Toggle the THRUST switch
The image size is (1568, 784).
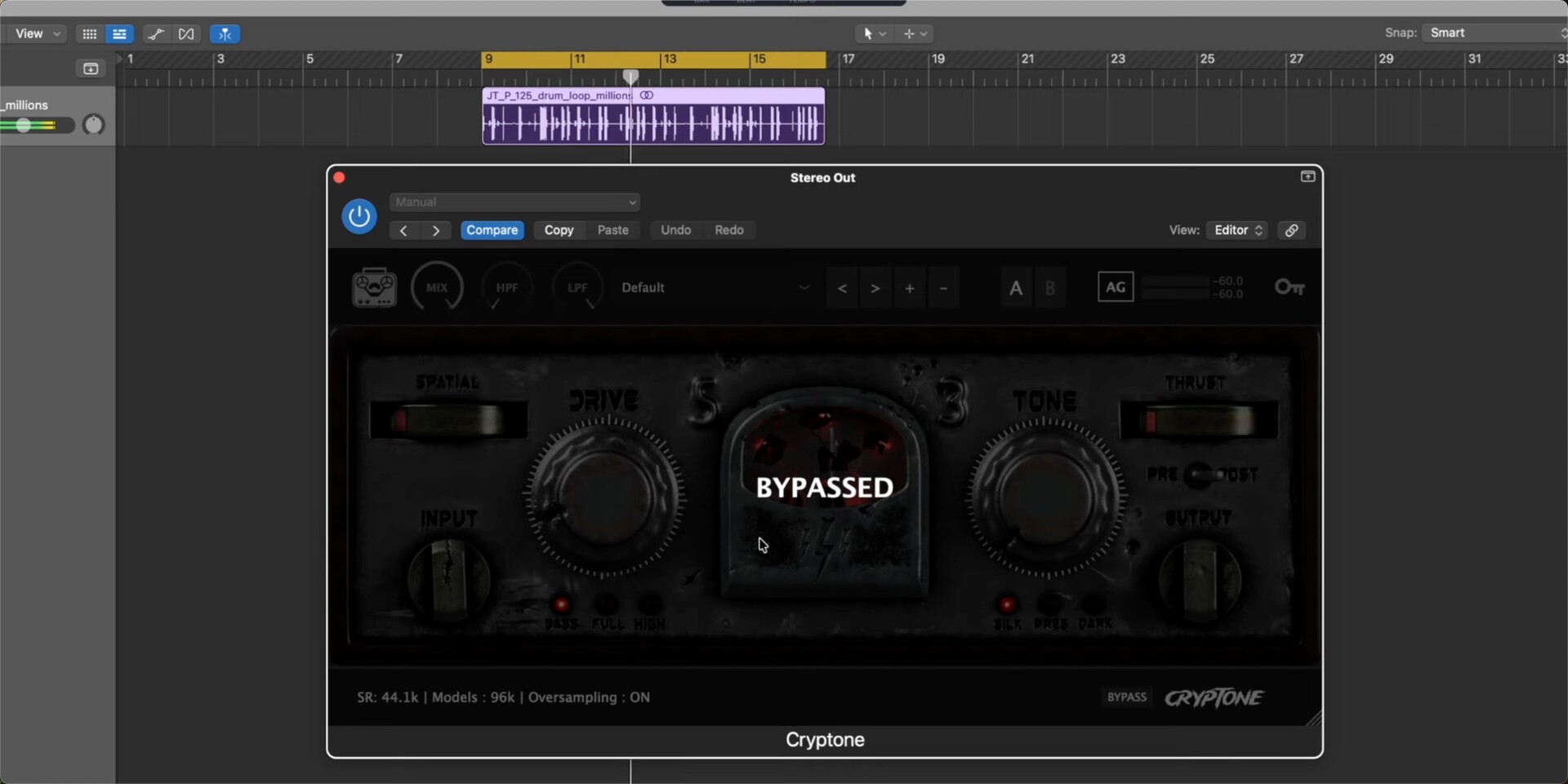[x=1197, y=421]
